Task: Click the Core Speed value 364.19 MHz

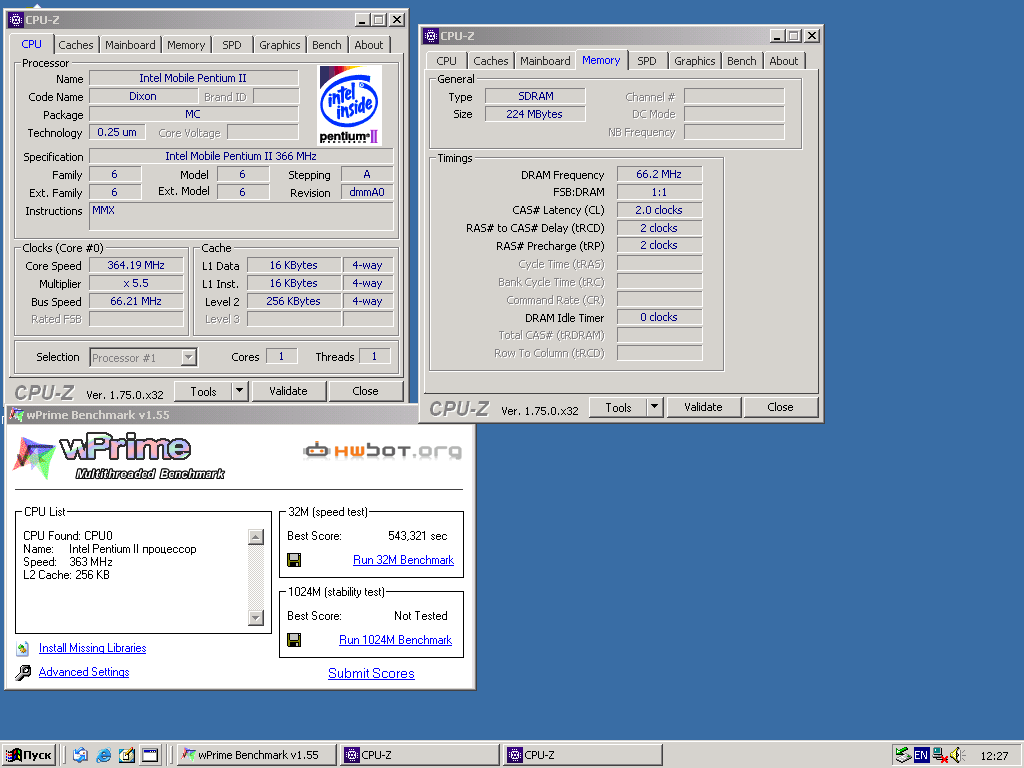Action: (136, 265)
